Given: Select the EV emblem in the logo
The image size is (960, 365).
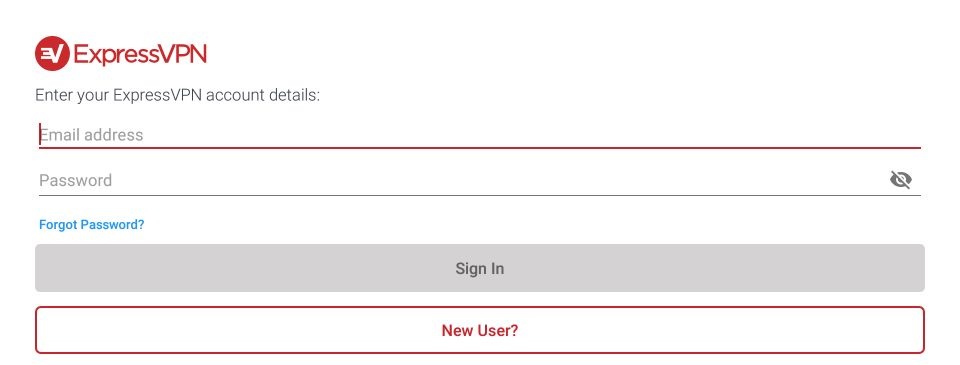Looking at the screenshot, I should [x=52, y=54].
